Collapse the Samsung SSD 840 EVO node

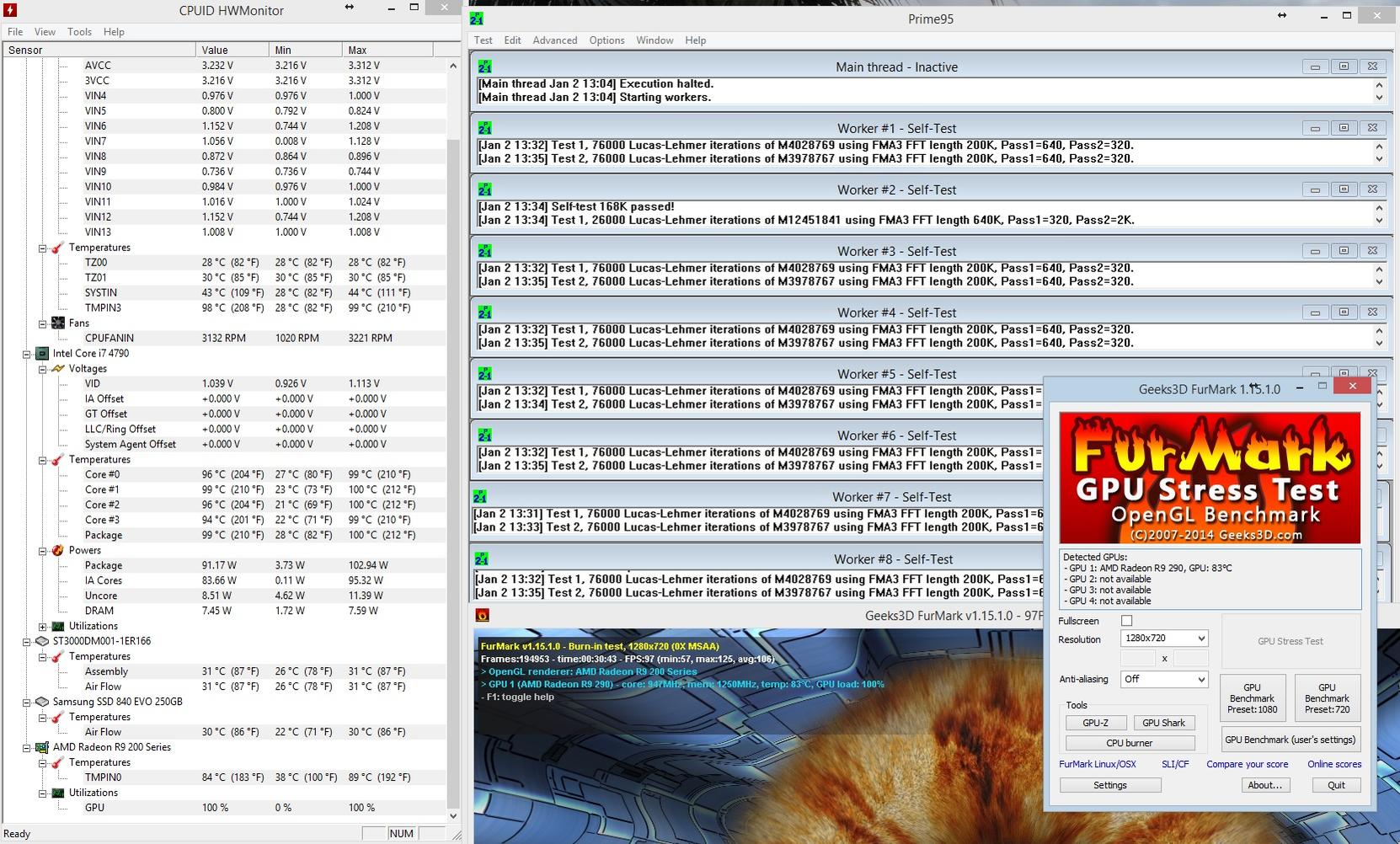point(27,702)
